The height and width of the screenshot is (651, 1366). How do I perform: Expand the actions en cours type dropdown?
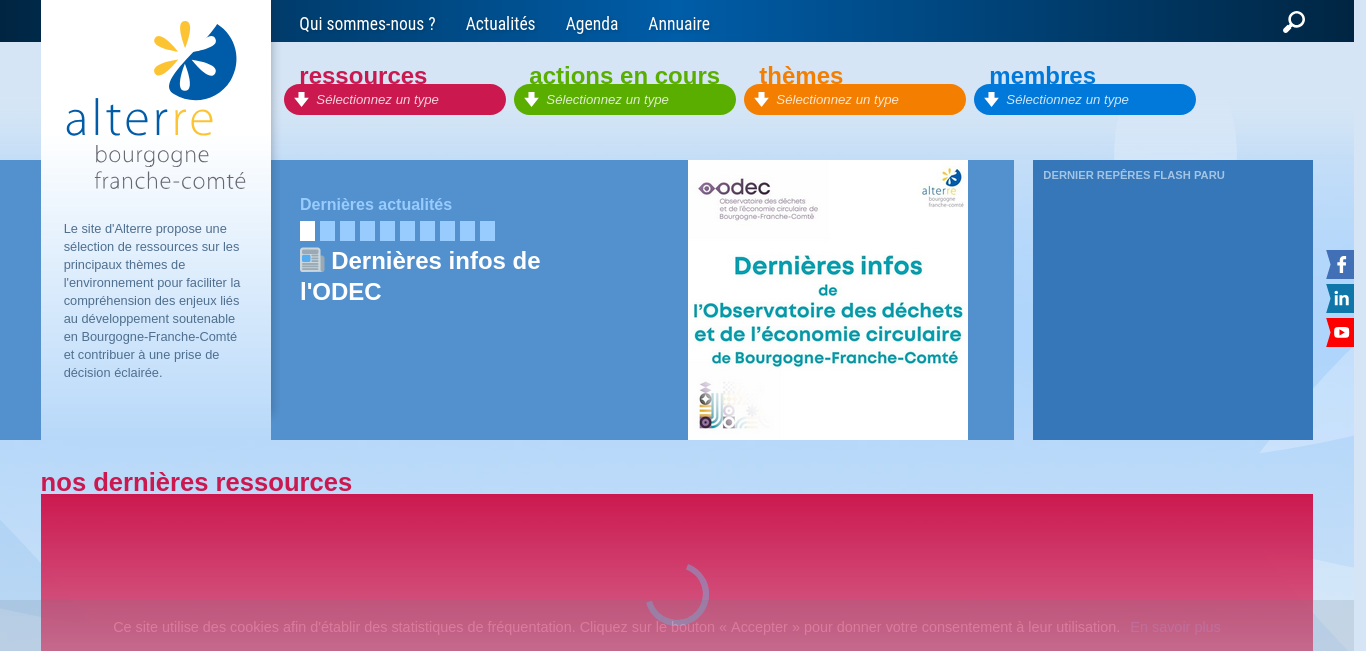click(625, 100)
